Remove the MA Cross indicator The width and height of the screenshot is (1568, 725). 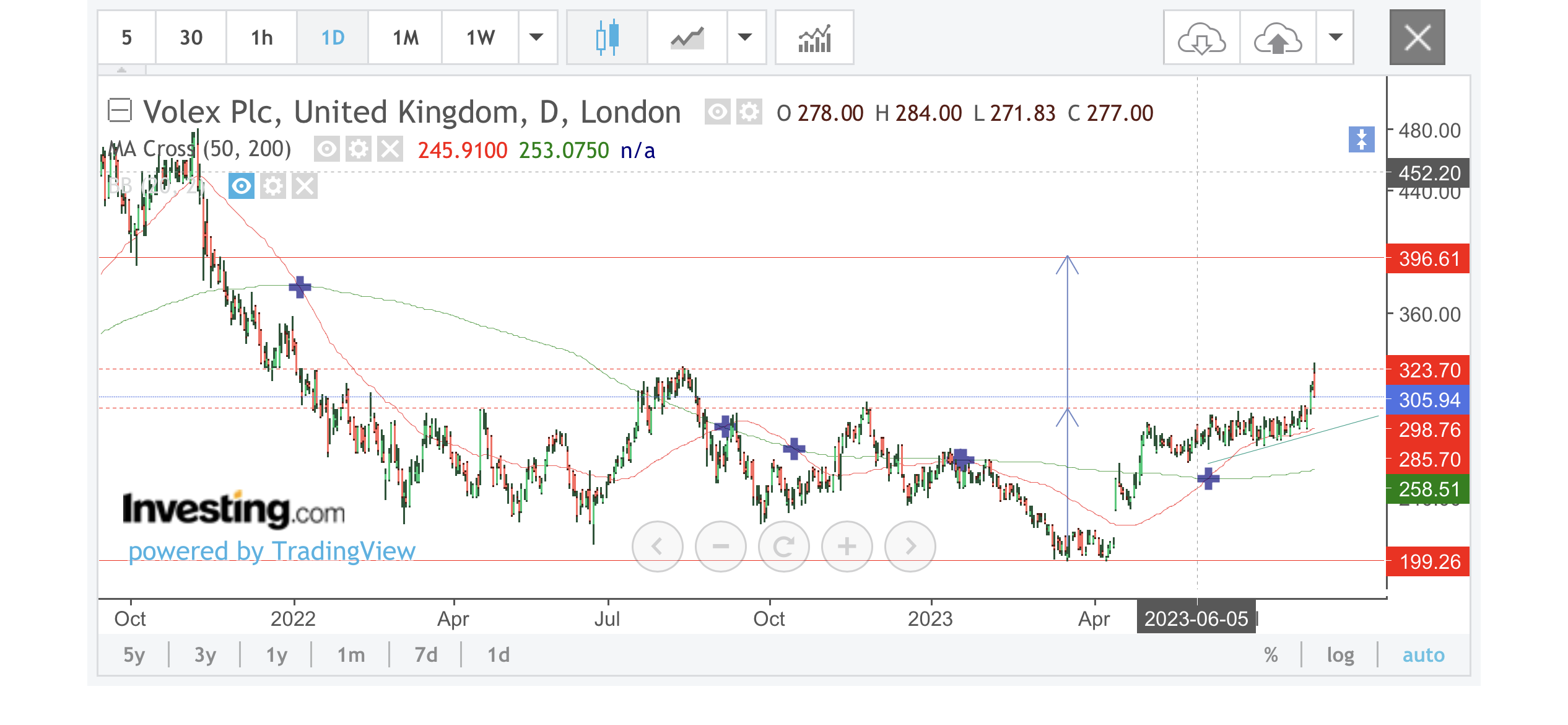point(390,149)
